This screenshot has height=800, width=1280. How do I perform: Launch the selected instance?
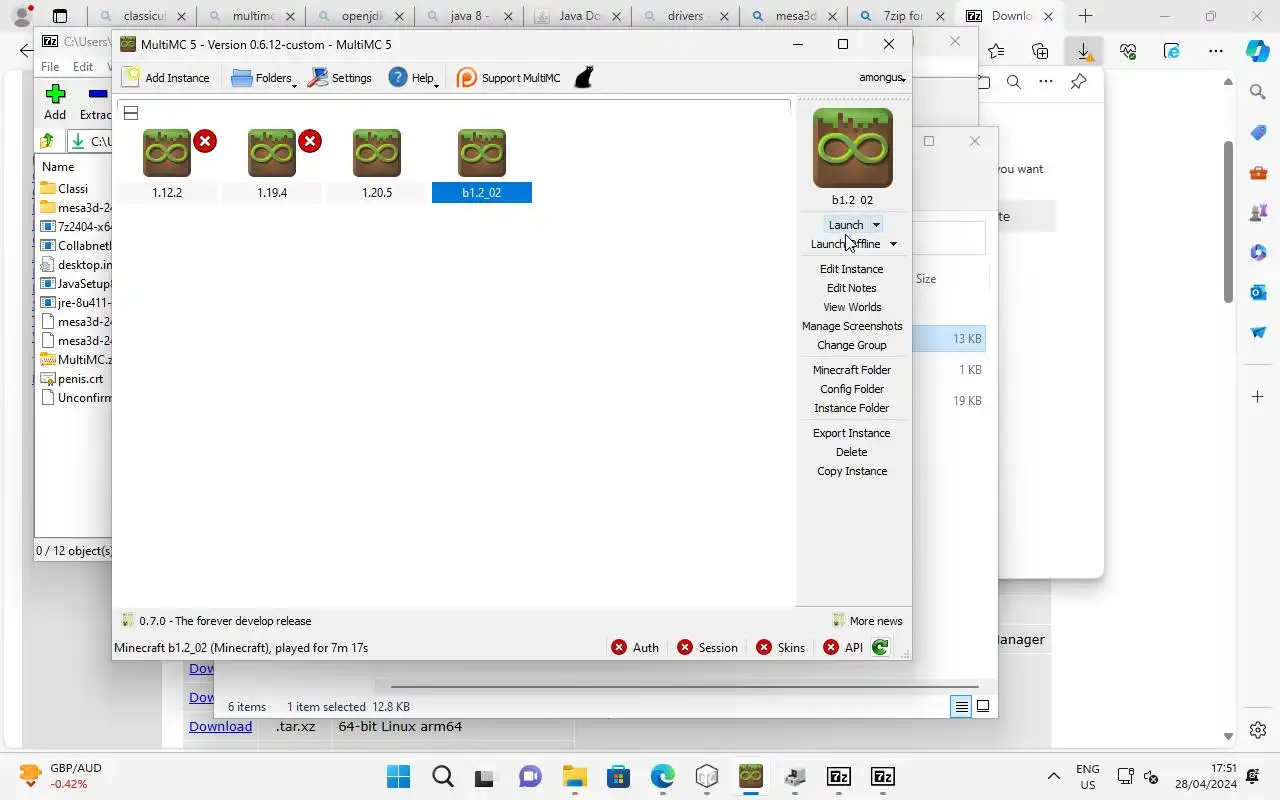point(846,225)
